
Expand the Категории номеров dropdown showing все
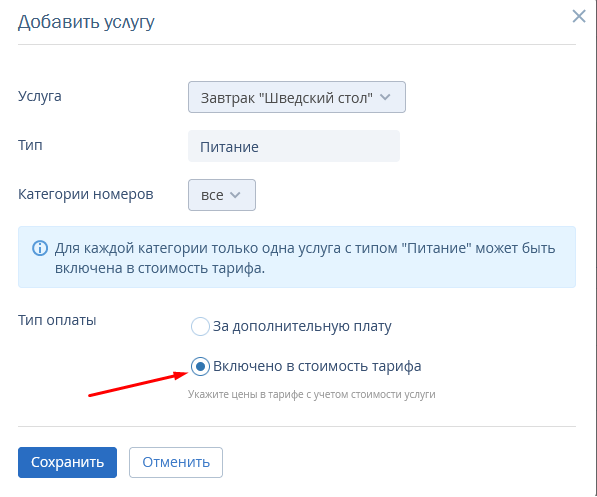[x=222, y=195]
